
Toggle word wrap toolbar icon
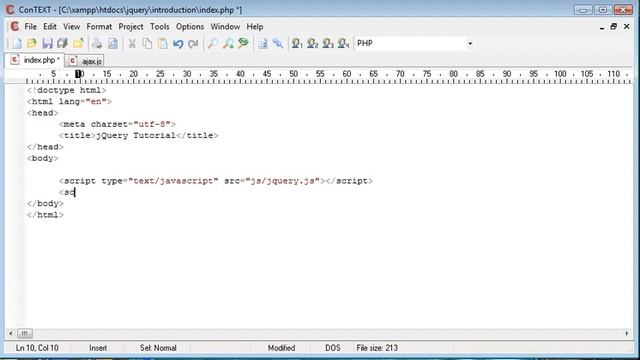[x=263, y=43]
